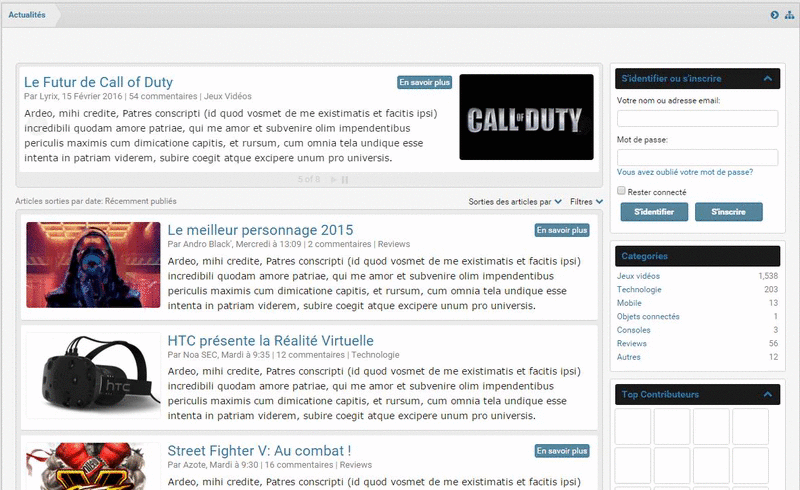Click author Azote in Street Fighter byline
The width and height of the screenshot is (800, 490).
point(194,465)
